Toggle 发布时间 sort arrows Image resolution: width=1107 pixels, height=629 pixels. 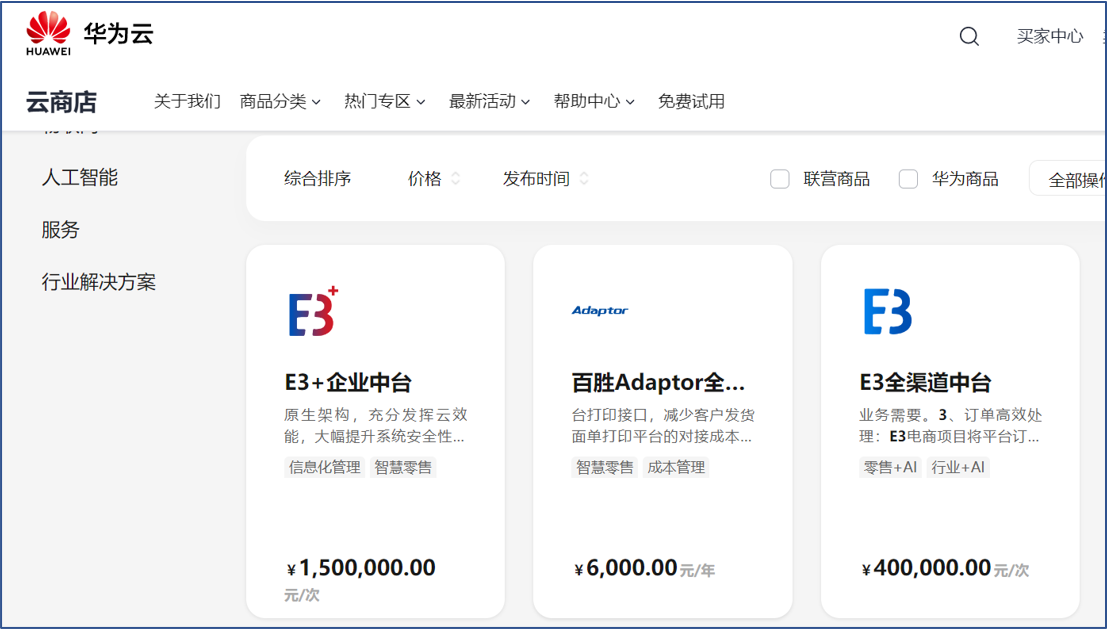(584, 179)
